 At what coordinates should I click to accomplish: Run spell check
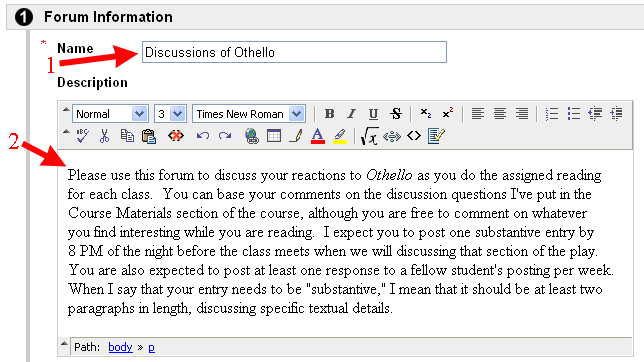[83, 136]
